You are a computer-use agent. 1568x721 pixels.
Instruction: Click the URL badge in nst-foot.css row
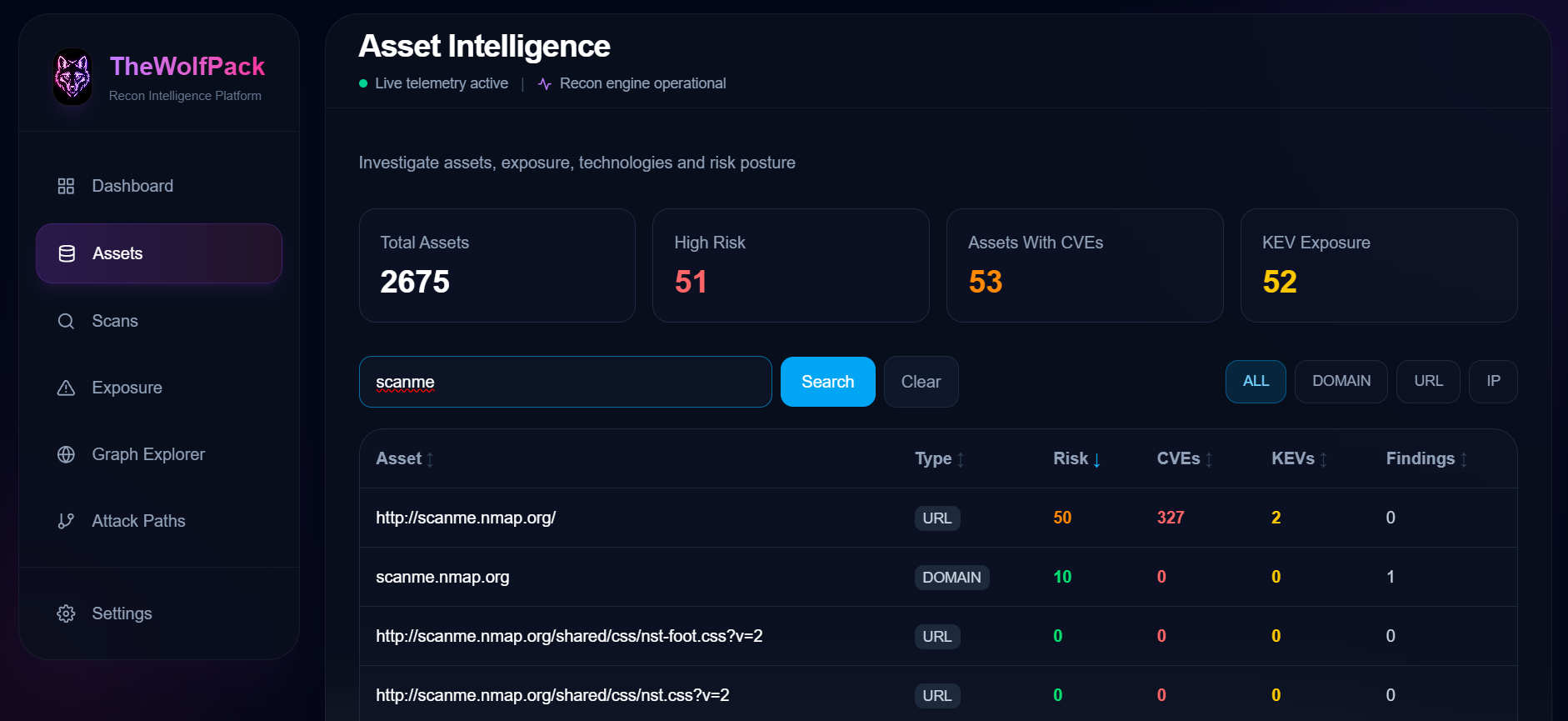[937, 637]
